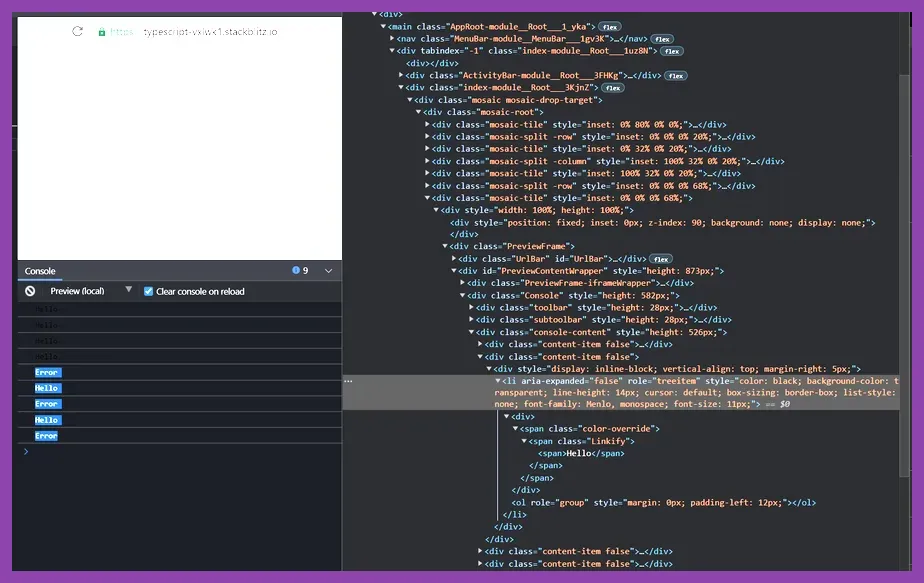Expand the UrlBar div node
Screen dimensions: 924x583
pos(454,258)
